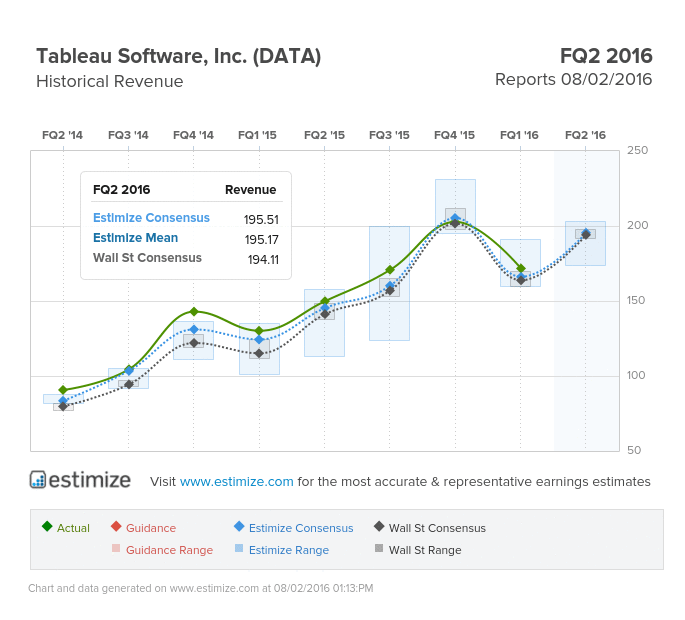Click the green Actual legend diamond
685x620 pixels.
47,526
